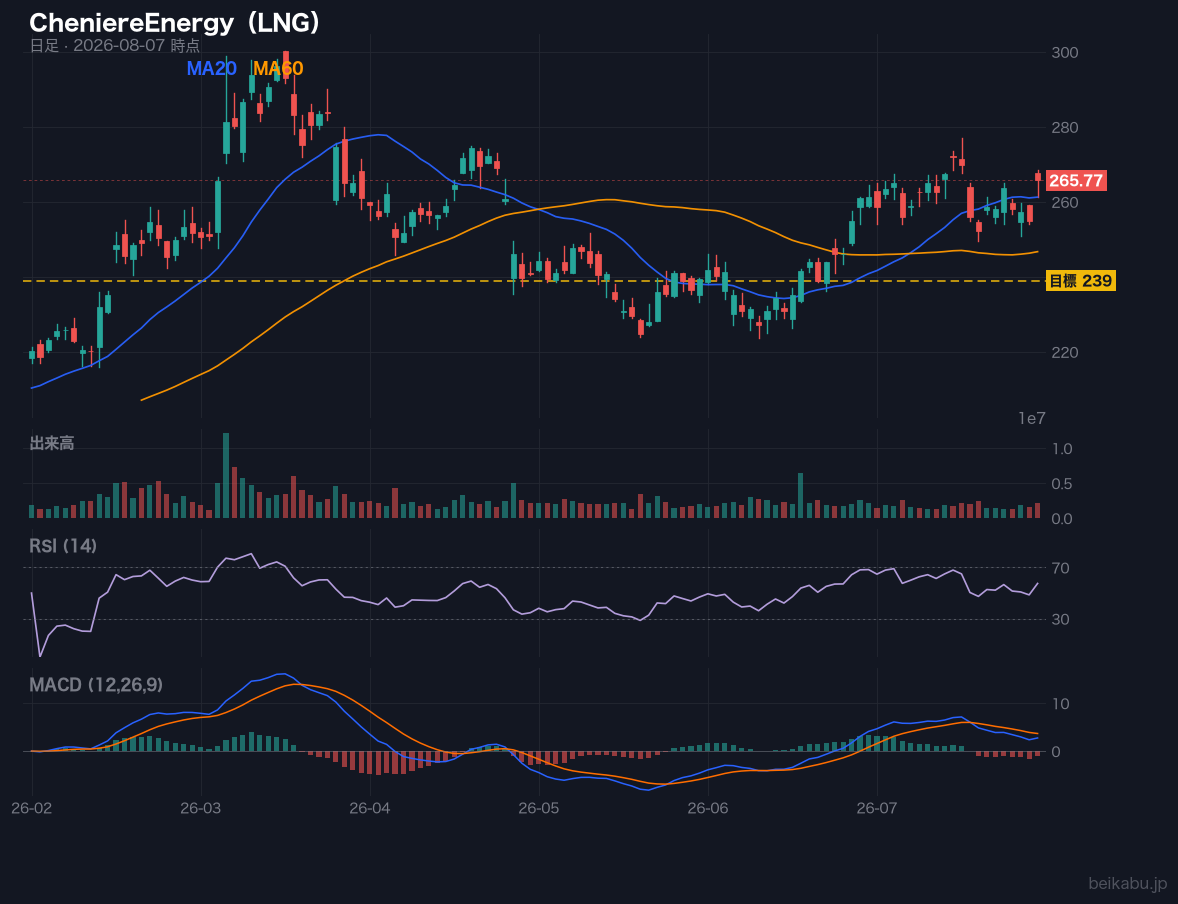Viewport: 1178px width, 904px height.
Task: Click the 260 price axis label
Action: [x=1065, y=203]
